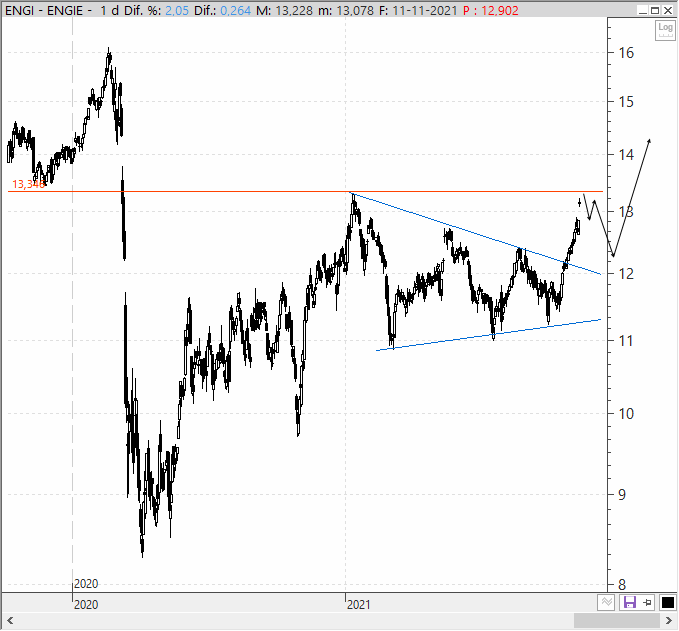Click the 8 price axis label

coord(622,585)
